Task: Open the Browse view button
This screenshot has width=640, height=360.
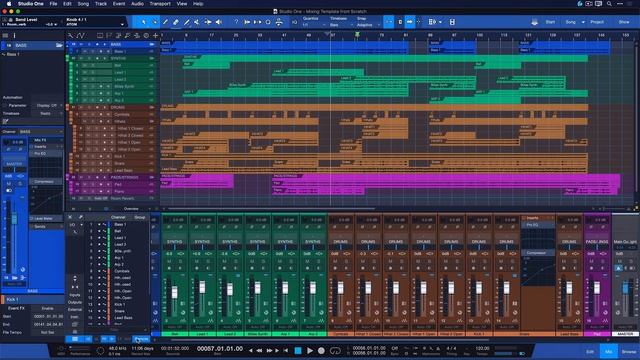Action: click(x=629, y=351)
